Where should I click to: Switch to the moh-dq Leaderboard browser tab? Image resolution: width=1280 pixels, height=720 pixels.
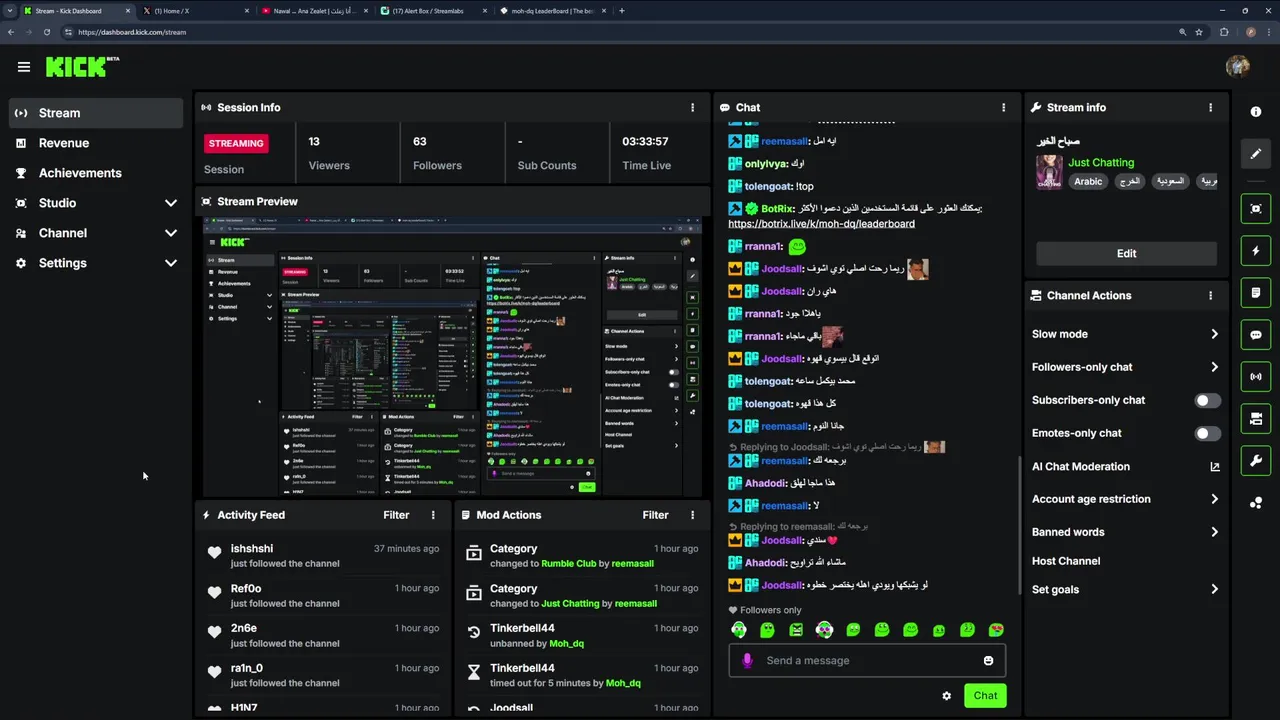(553, 11)
